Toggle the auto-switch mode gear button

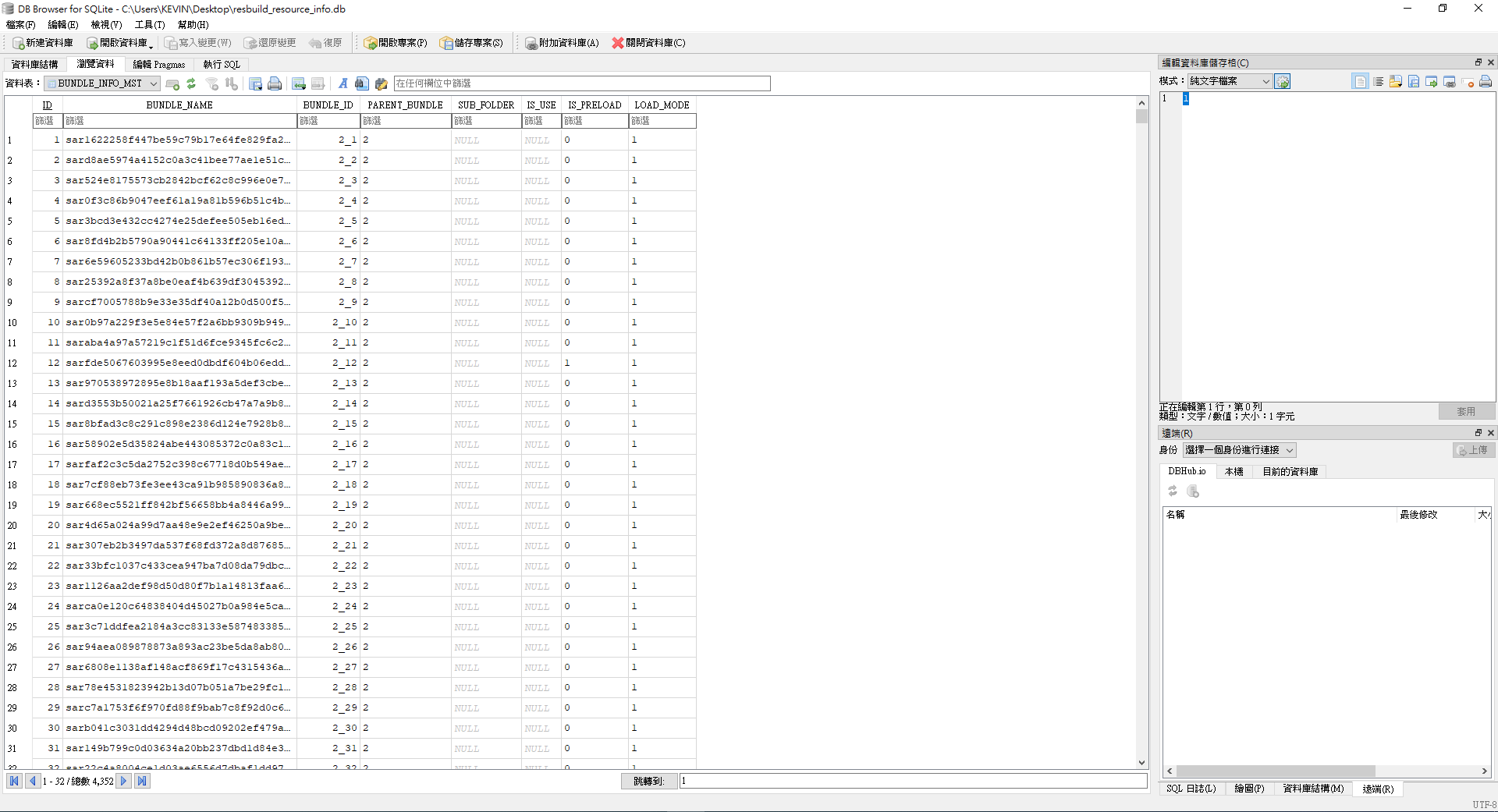point(1283,81)
